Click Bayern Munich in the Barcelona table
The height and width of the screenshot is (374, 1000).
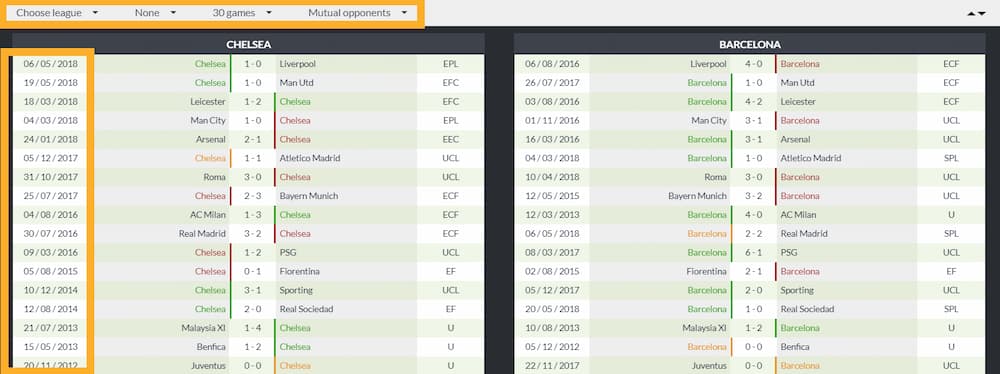click(698, 196)
